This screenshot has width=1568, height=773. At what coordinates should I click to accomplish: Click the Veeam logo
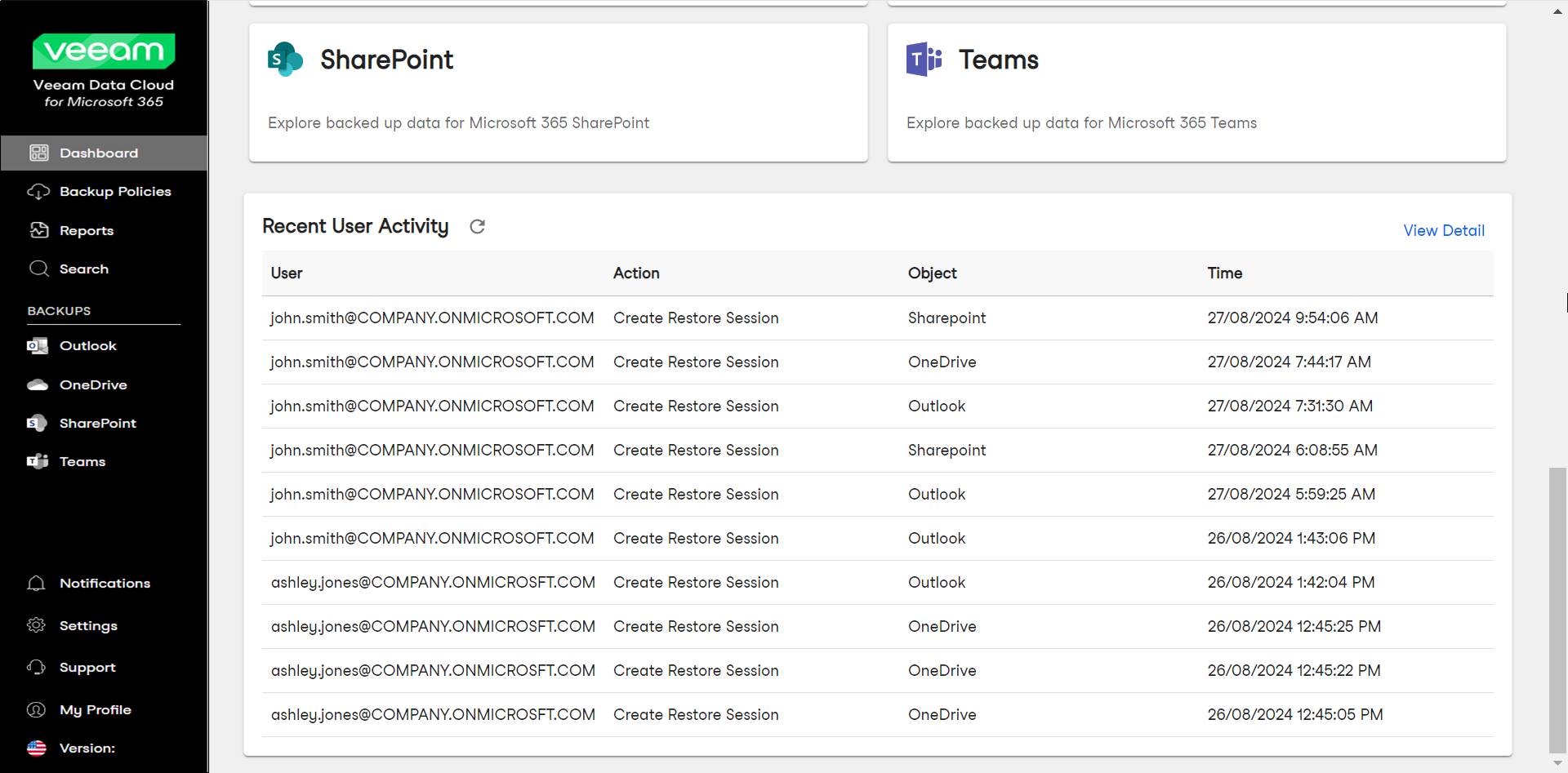point(104,51)
